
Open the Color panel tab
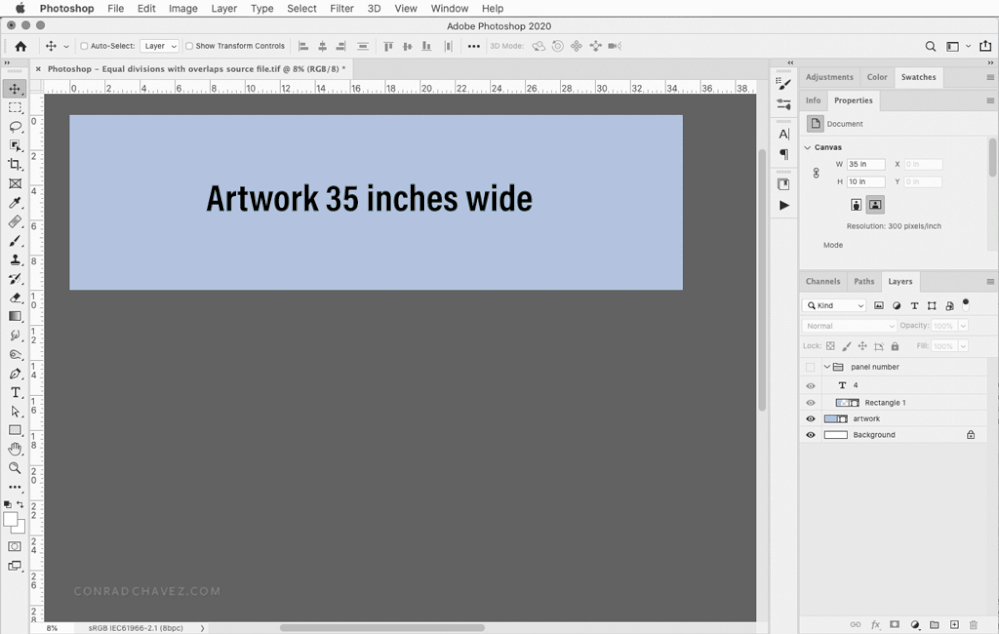click(x=877, y=77)
